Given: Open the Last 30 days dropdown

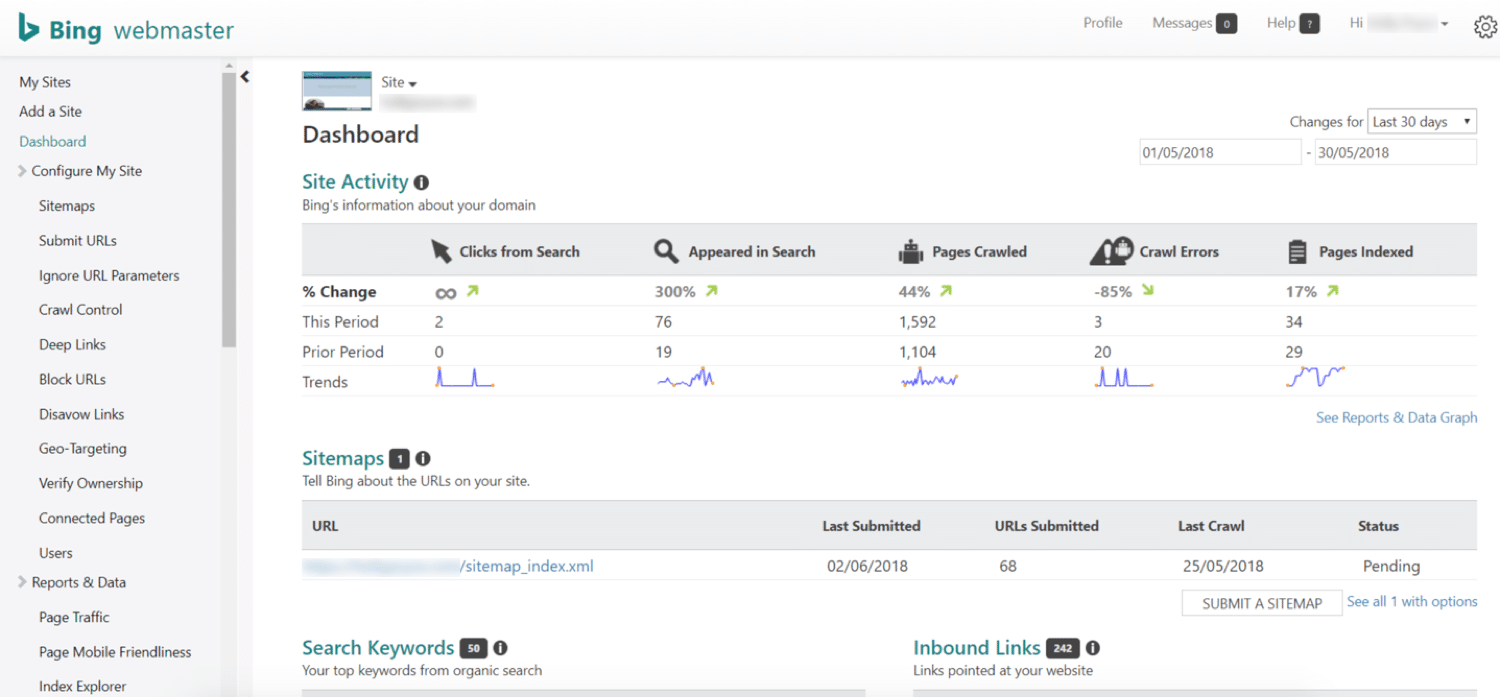Looking at the screenshot, I should point(1421,120).
